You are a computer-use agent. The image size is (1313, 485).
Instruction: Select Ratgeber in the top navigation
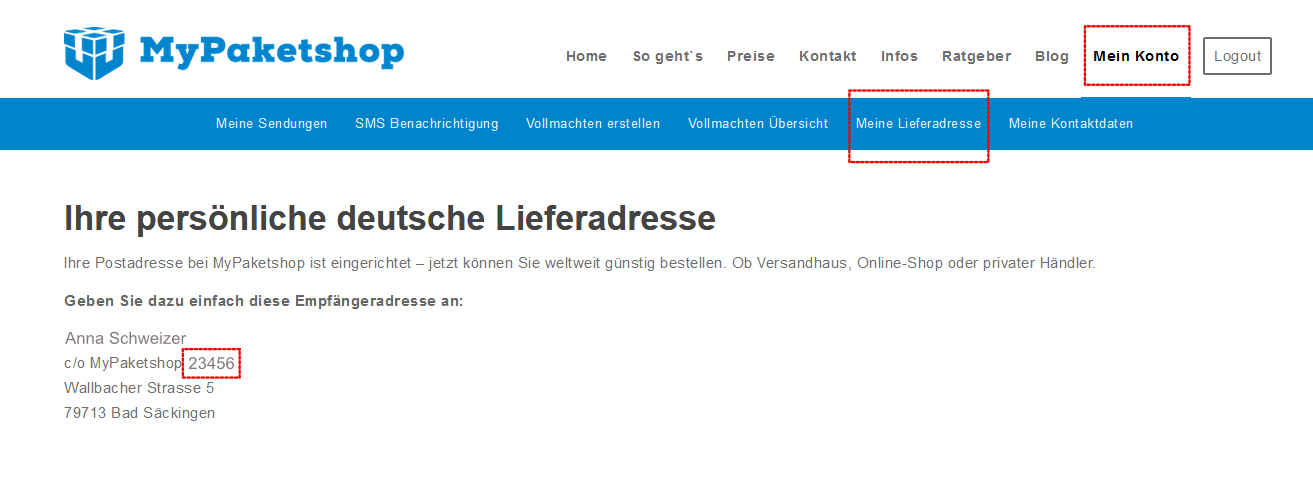pos(976,56)
